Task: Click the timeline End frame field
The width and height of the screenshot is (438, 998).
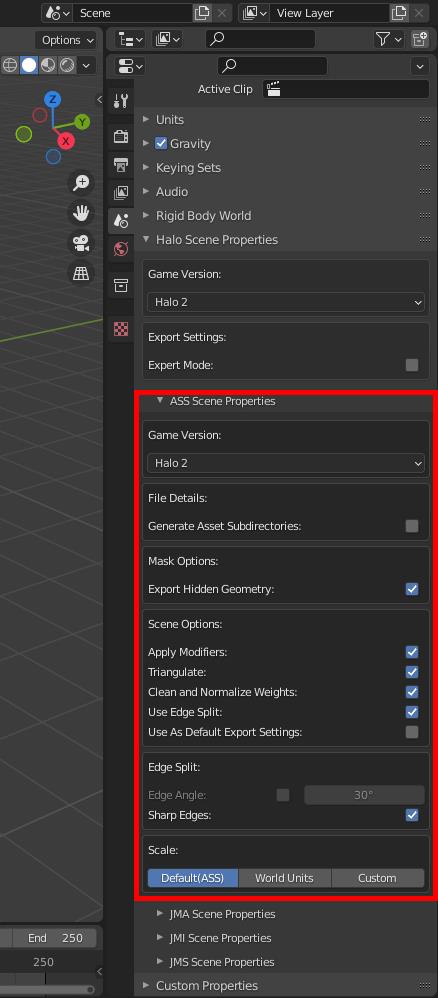Action: click(x=55, y=938)
